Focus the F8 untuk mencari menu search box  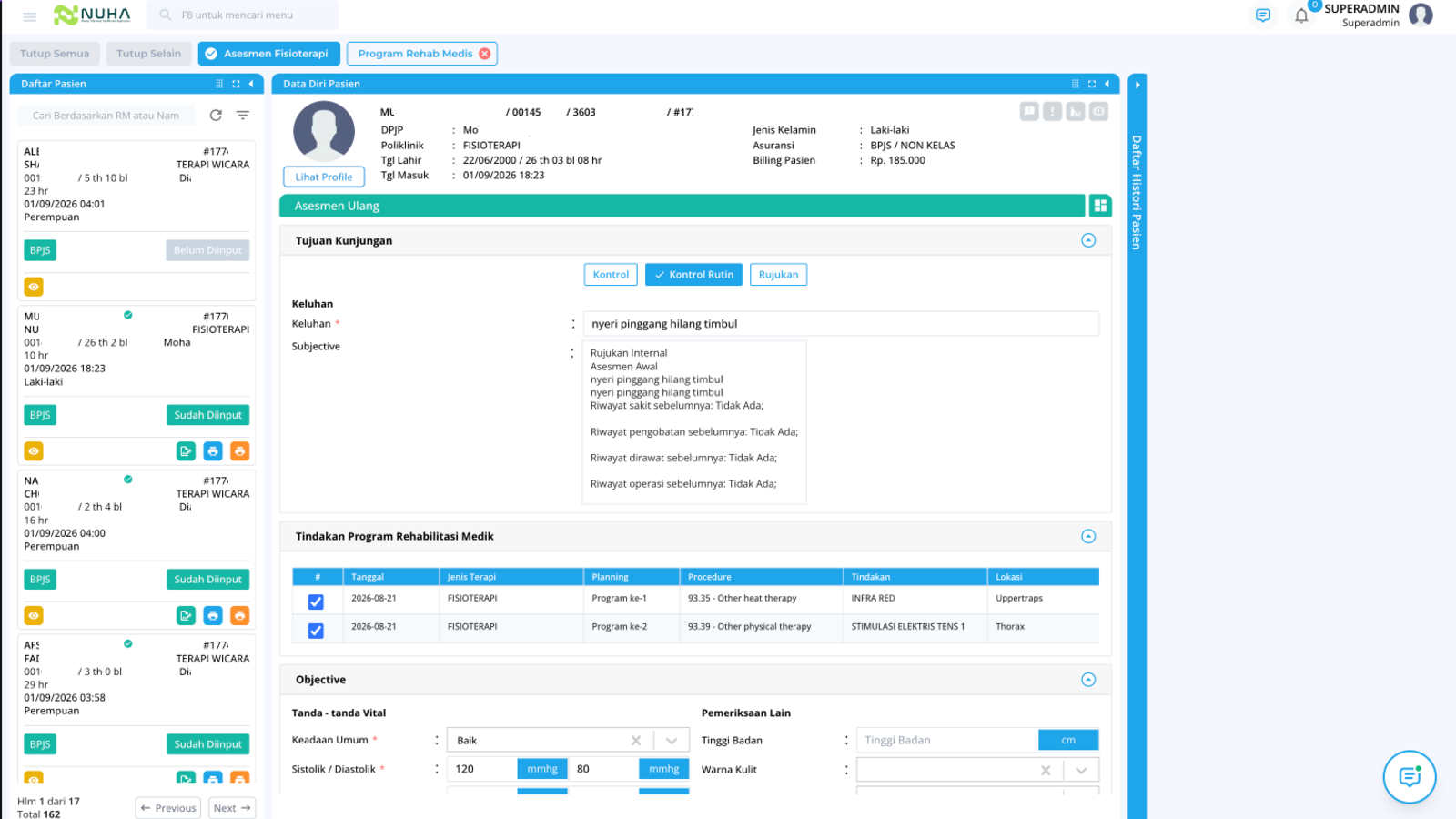(242, 15)
